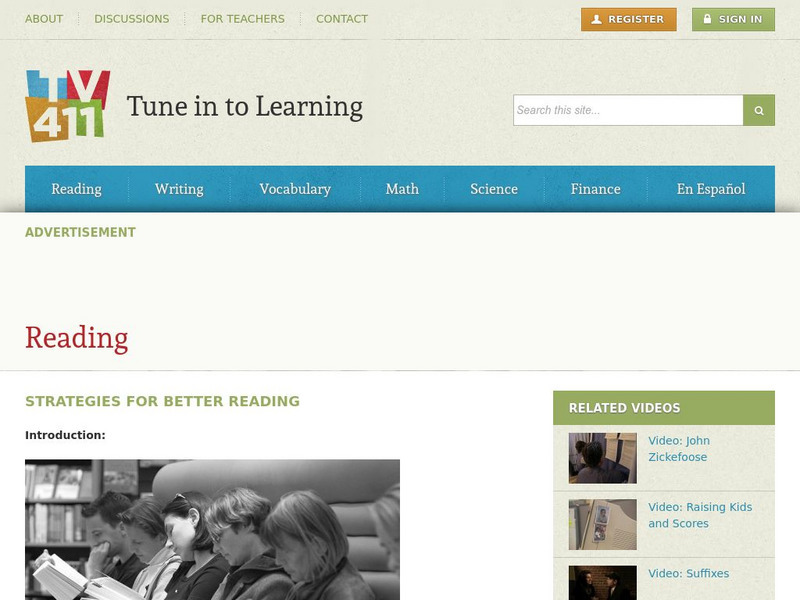Click the Video: Suffixes link
The image size is (800, 600).
[688, 573]
